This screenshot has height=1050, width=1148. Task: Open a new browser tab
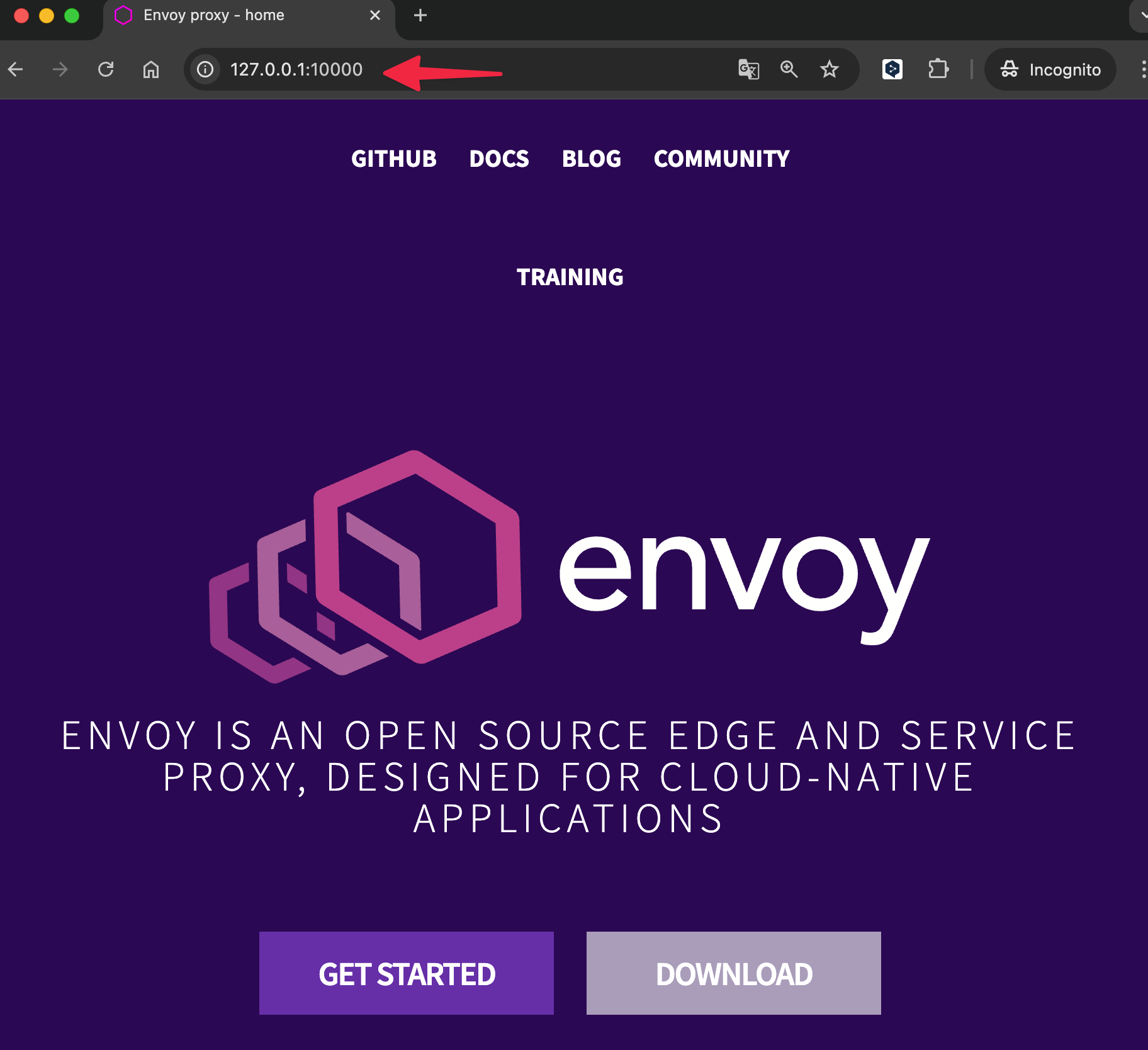[x=420, y=15]
